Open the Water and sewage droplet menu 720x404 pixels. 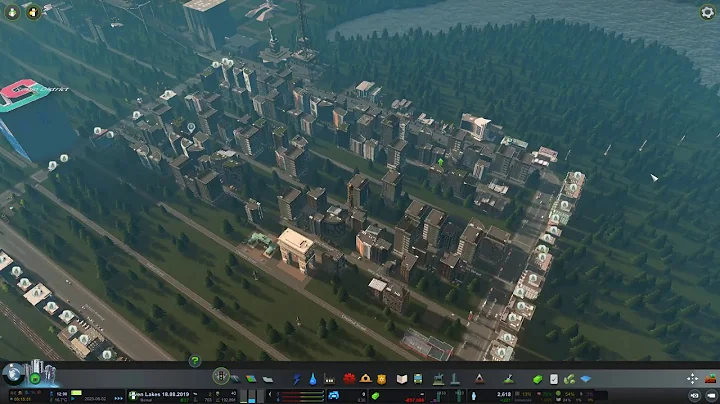click(x=313, y=379)
